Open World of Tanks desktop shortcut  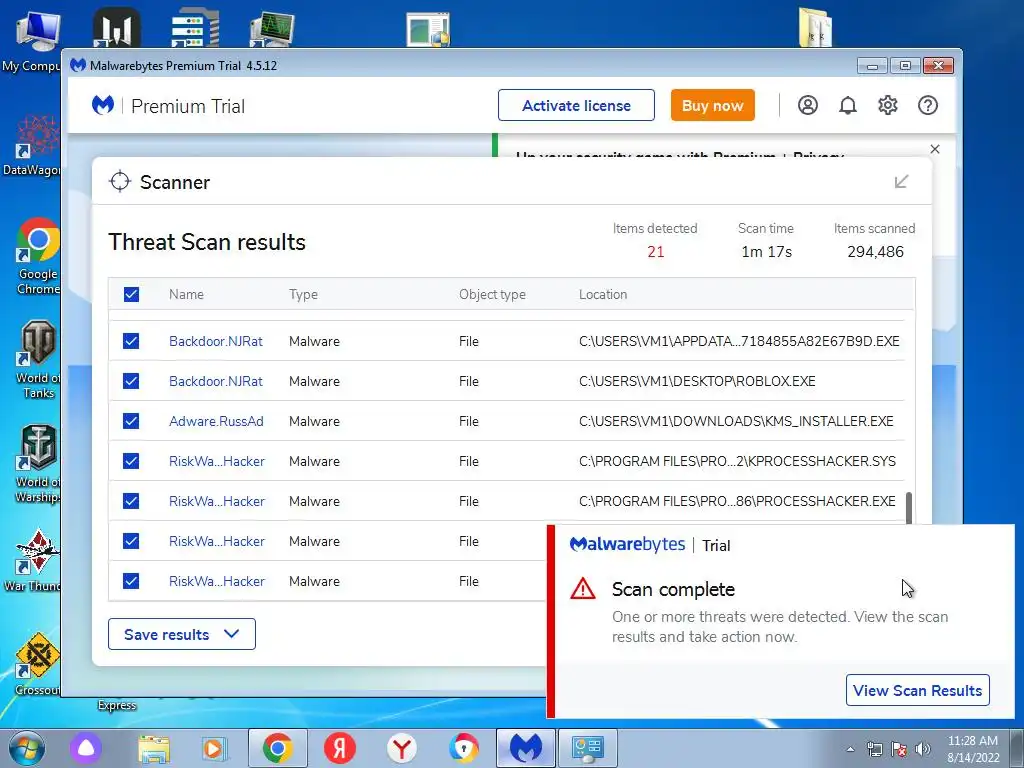(x=38, y=359)
